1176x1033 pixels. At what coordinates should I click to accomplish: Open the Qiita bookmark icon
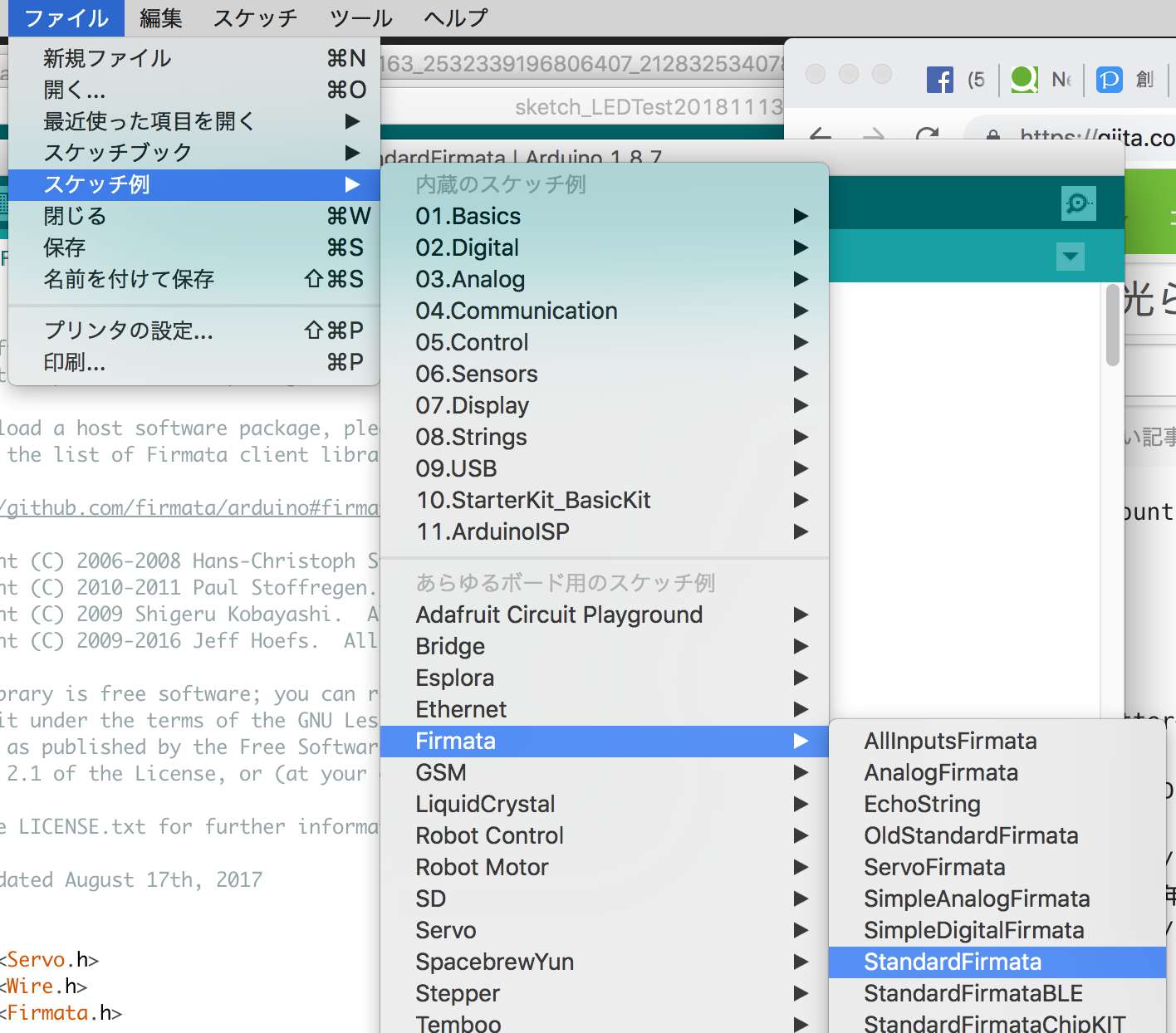tap(1023, 79)
